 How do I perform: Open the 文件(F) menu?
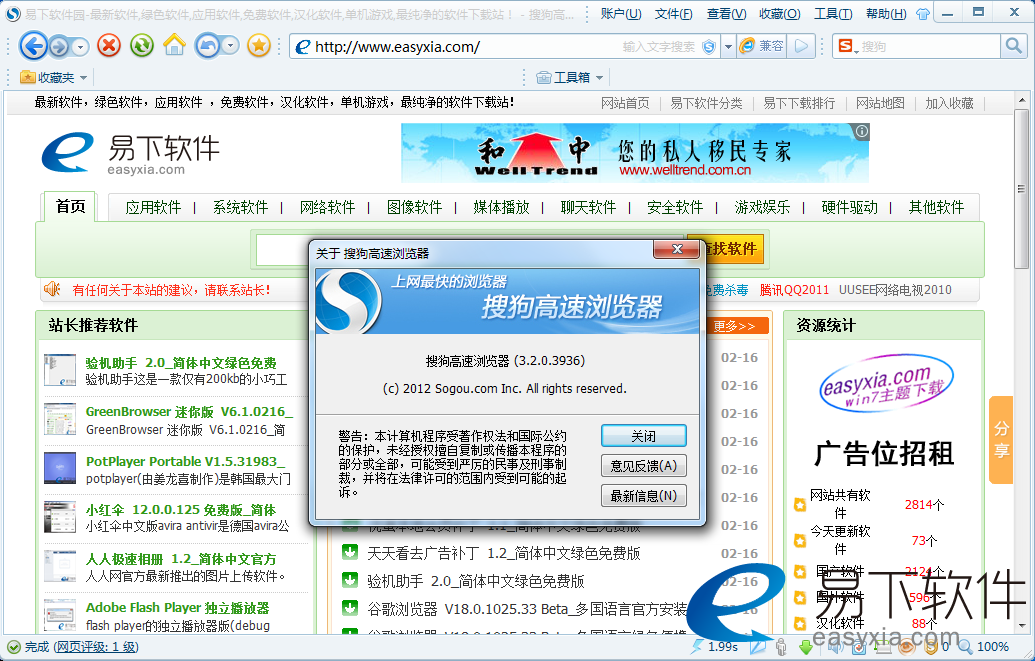[x=673, y=14]
